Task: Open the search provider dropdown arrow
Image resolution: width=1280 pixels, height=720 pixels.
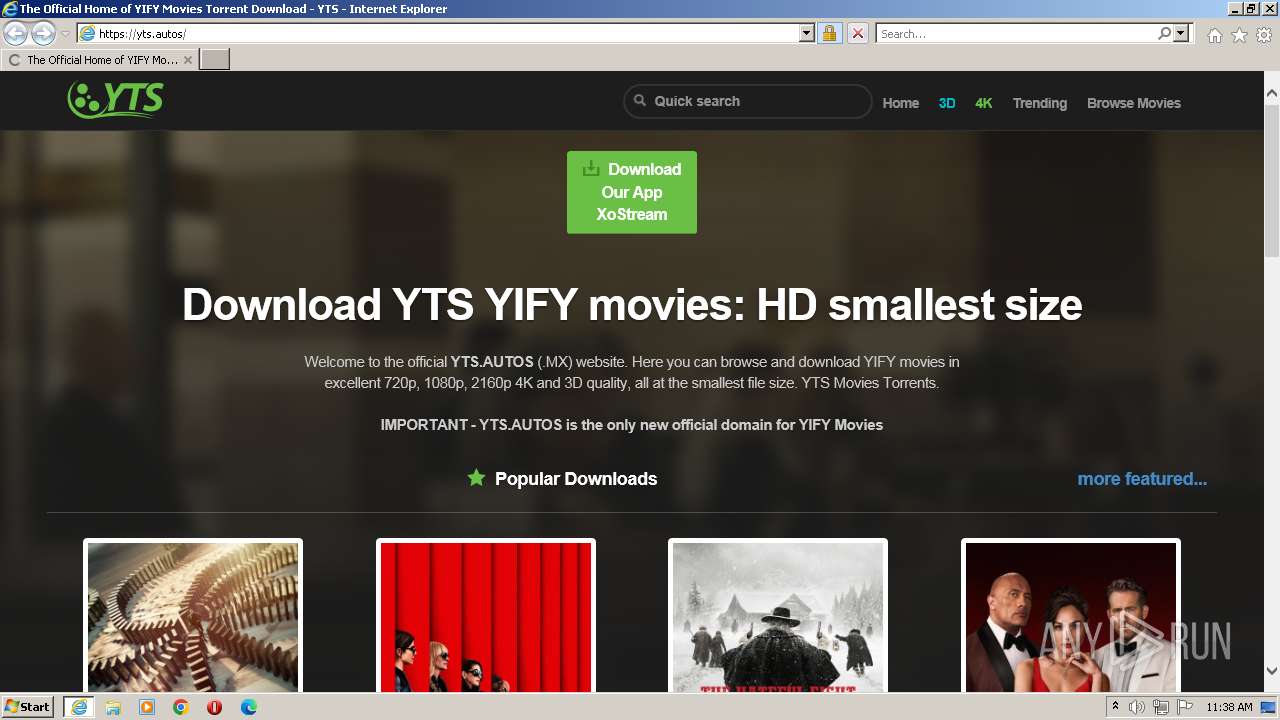Action: pyautogui.click(x=1181, y=34)
